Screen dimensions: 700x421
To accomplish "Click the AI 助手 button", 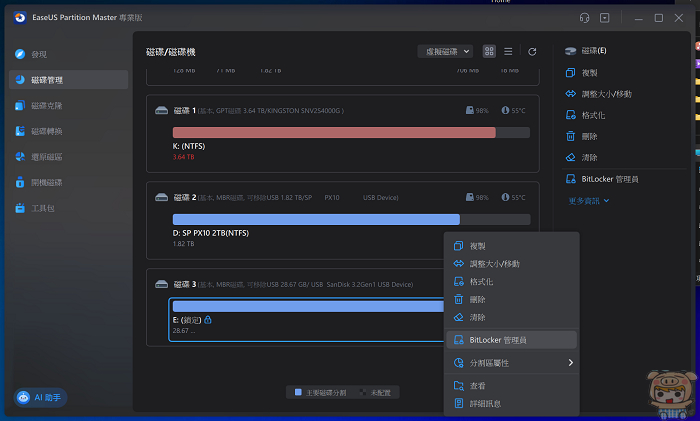I will 40,397.
